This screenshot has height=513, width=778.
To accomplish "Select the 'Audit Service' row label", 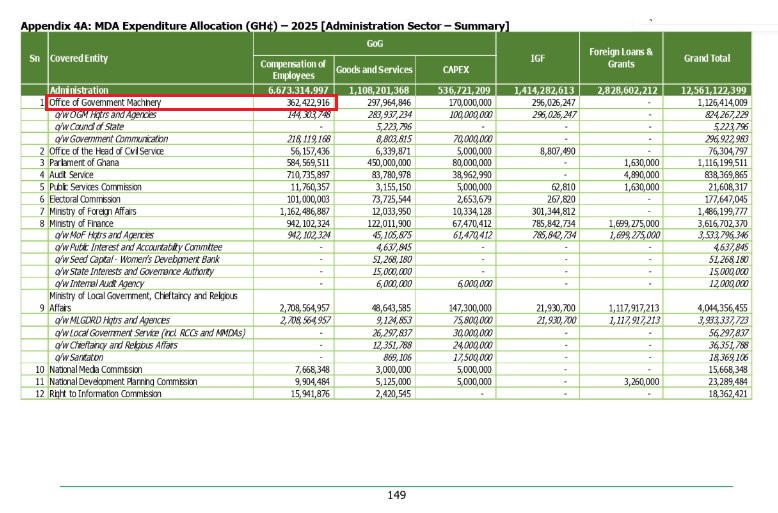I will pos(71,175).
